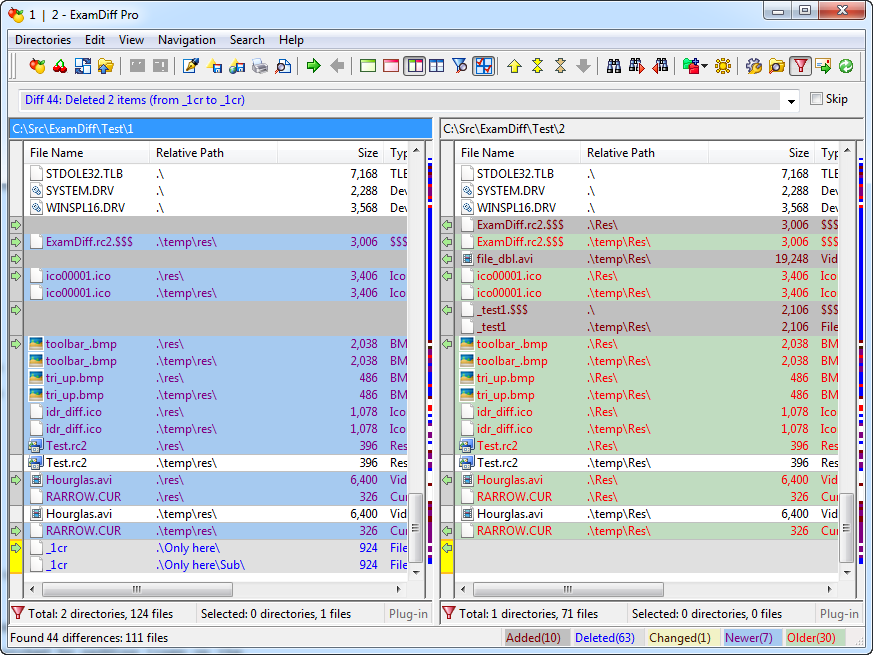This screenshot has width=873, height=655.
Task: Click the cherries icon in toolbar
Action: (60, 66)
